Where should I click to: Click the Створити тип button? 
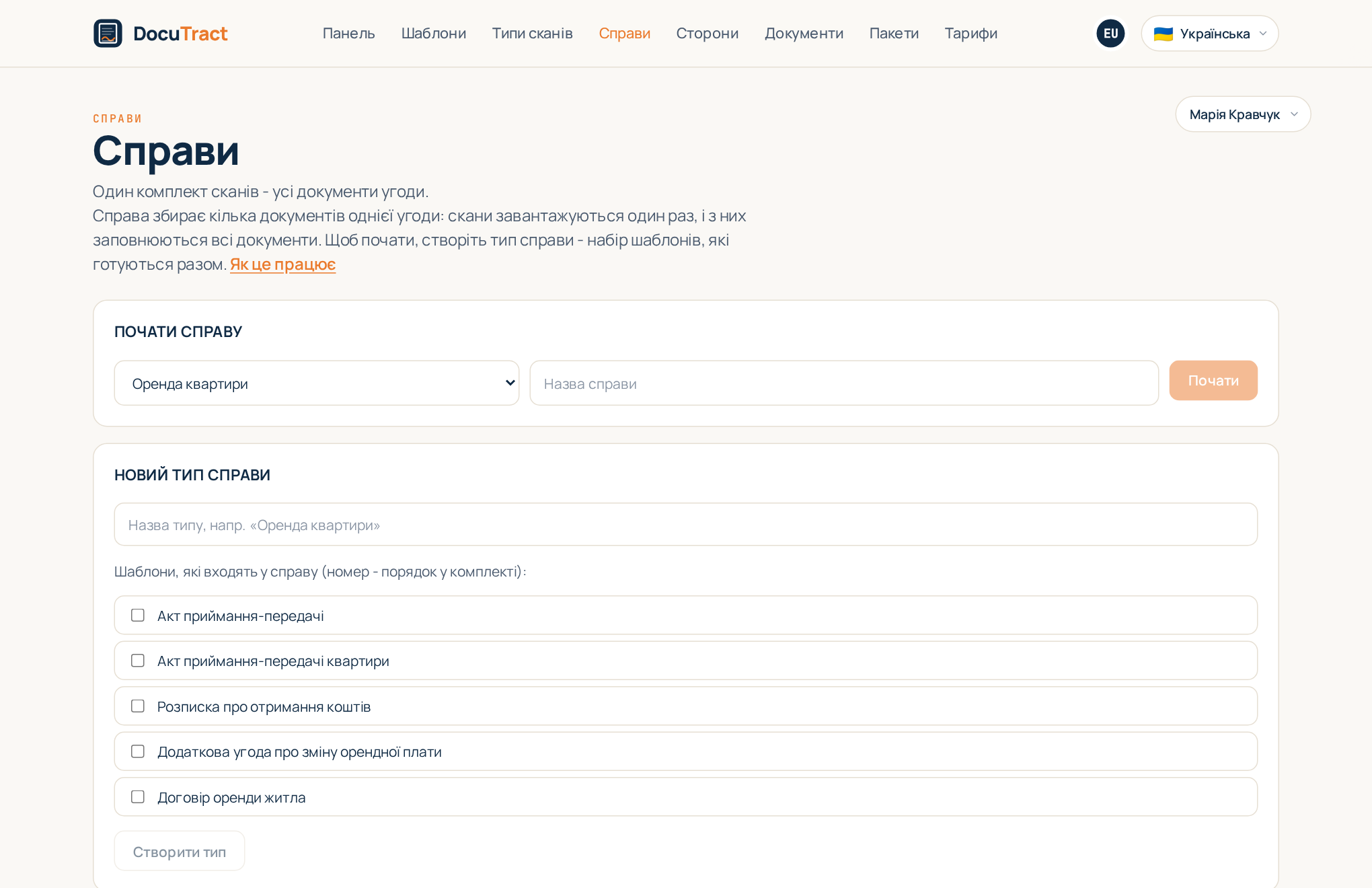[180, 851]
